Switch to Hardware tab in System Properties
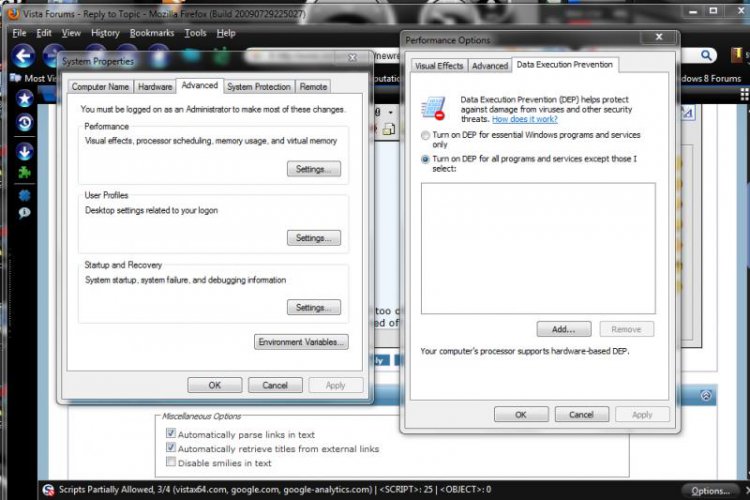 point(155,87)
